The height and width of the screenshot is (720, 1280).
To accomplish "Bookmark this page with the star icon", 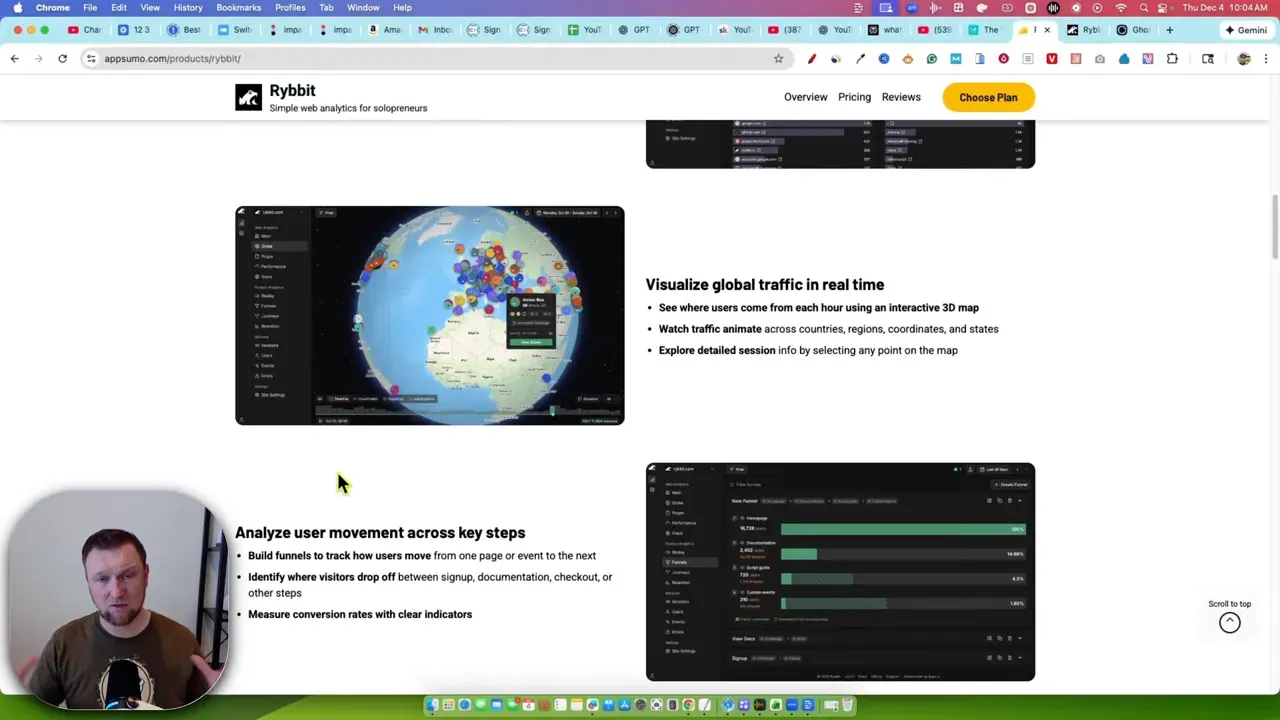I will [x=778, y=58].
